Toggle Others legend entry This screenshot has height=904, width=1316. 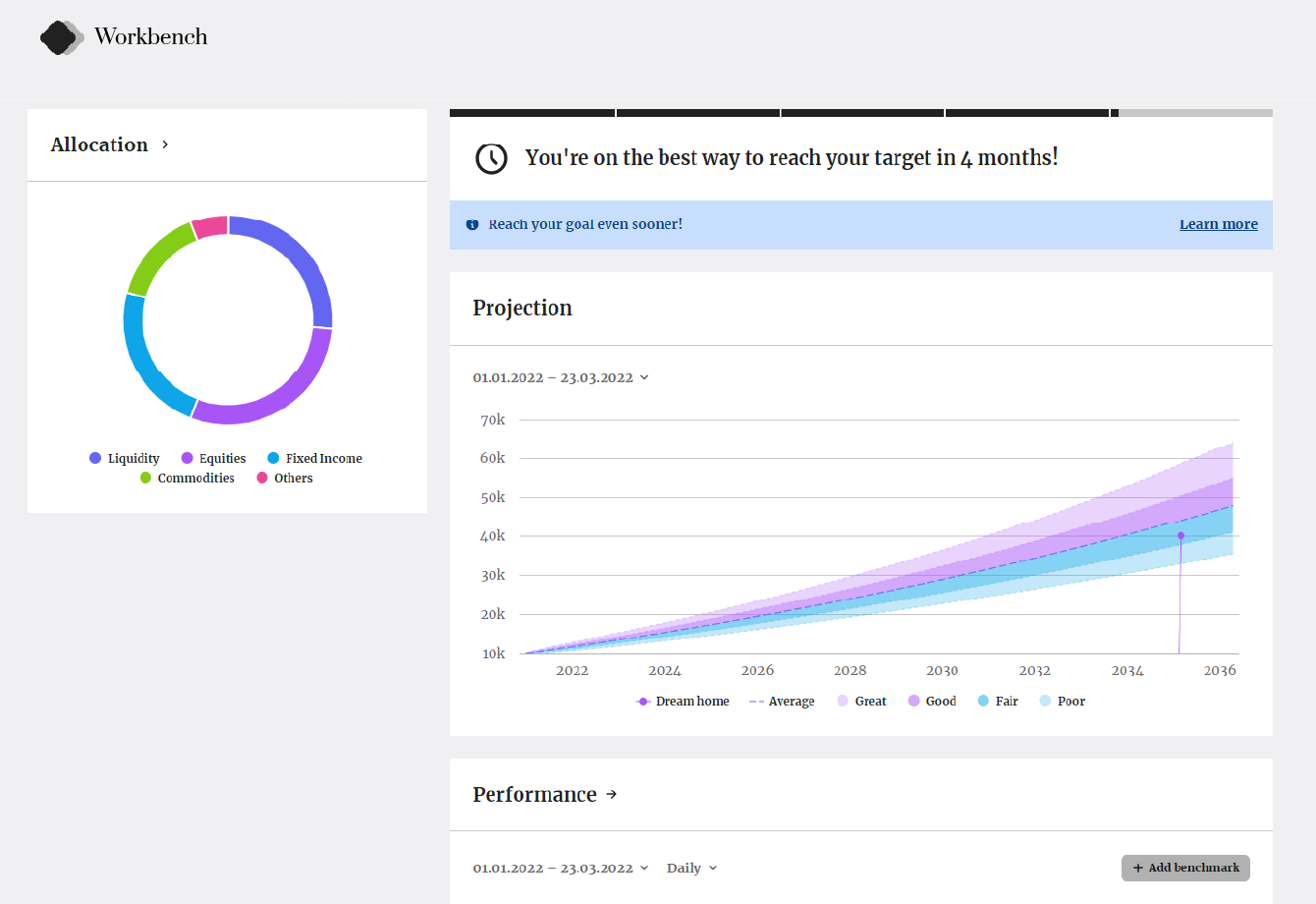click(x=284, y=478)
